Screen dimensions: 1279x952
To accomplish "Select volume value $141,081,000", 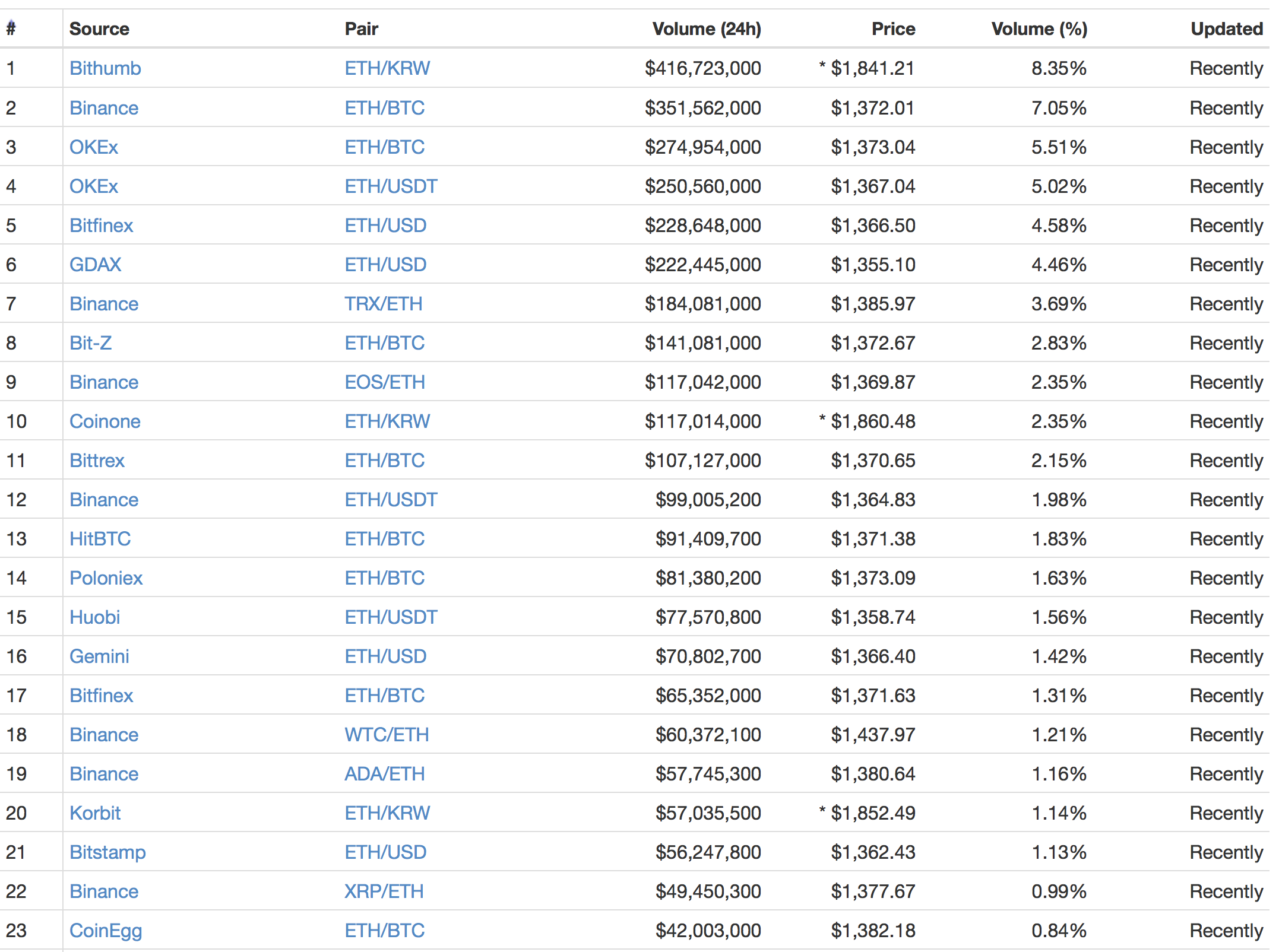I will (x=703, y=343).
